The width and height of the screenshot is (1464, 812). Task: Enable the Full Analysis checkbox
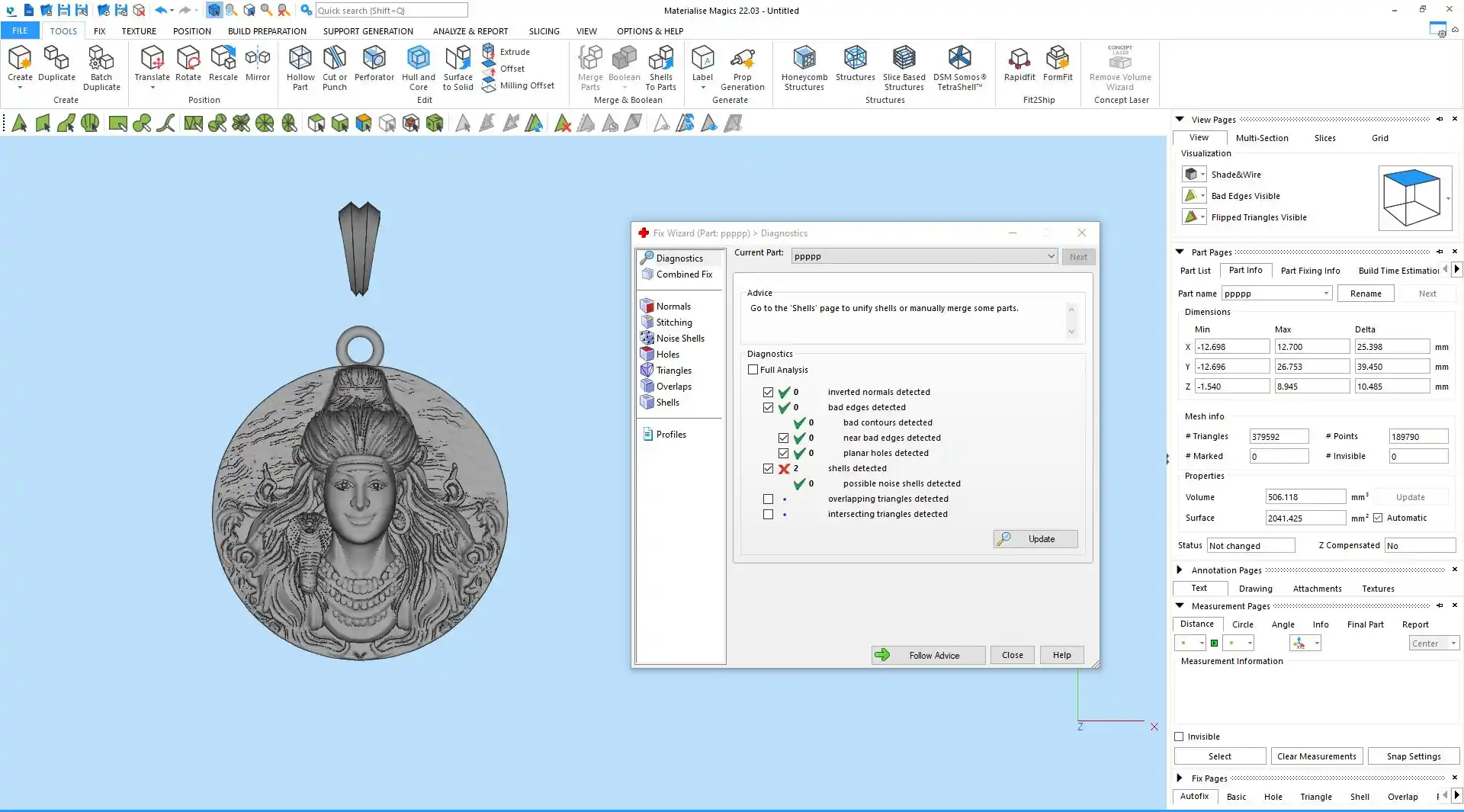753,370
